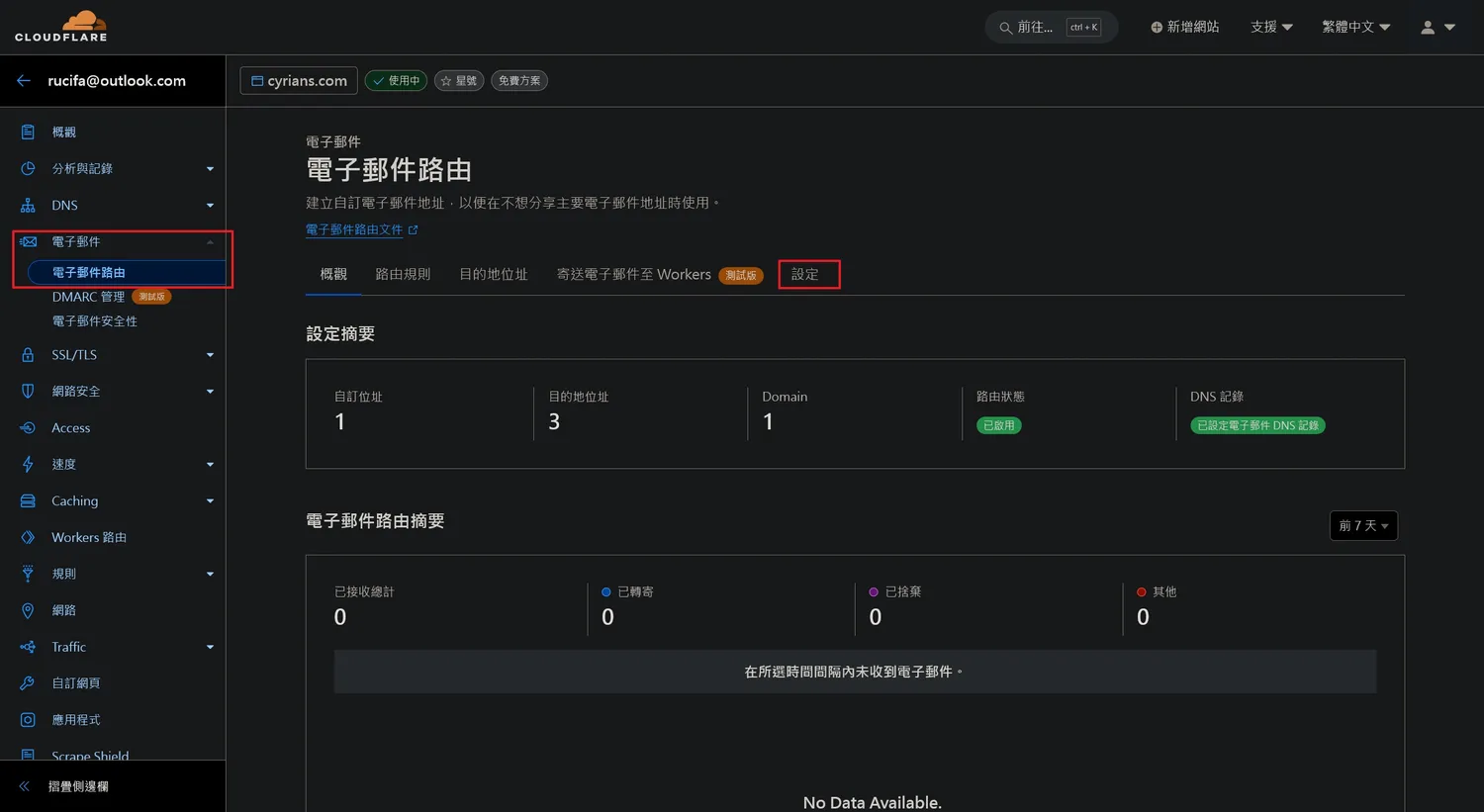Click the SSL/TLS lock icon
This screenshot has height=812, width=1484.
(x=28, y=355)
